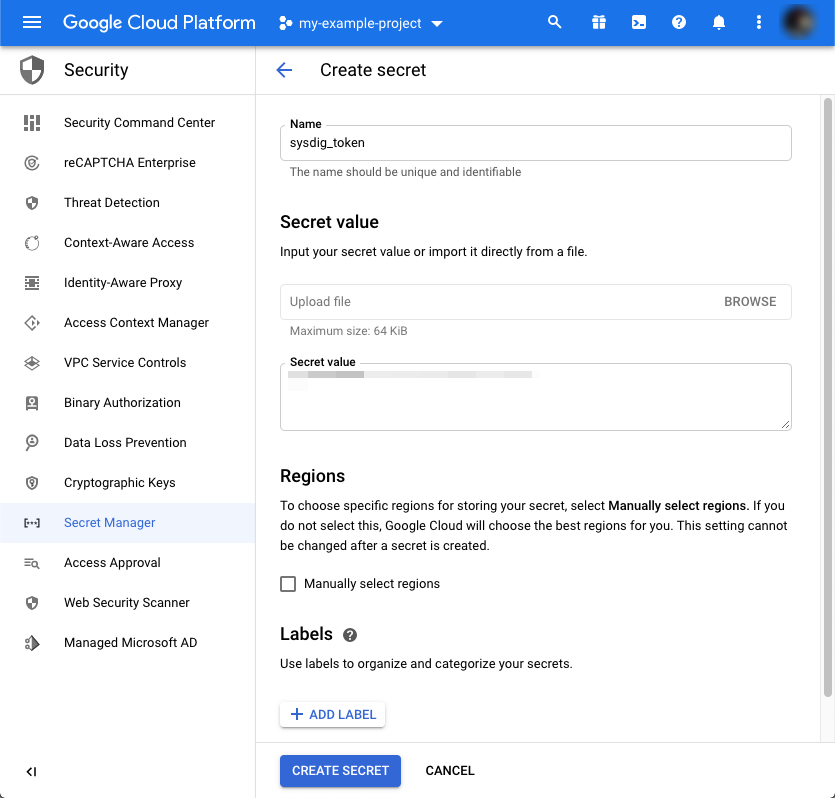Screen dimensions: 835x798
Task: Click the user account avatar
Action: pyautogui.click(x=799, y=22)
